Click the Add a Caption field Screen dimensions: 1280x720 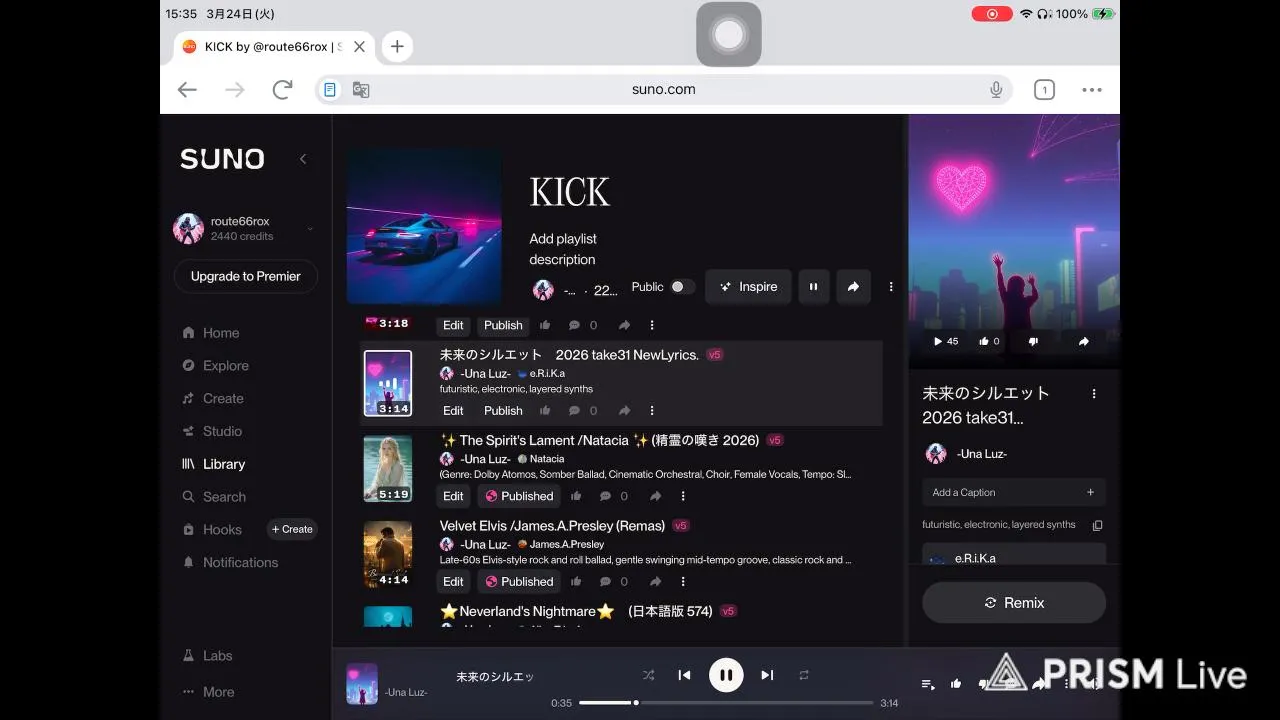(1014, 492)
